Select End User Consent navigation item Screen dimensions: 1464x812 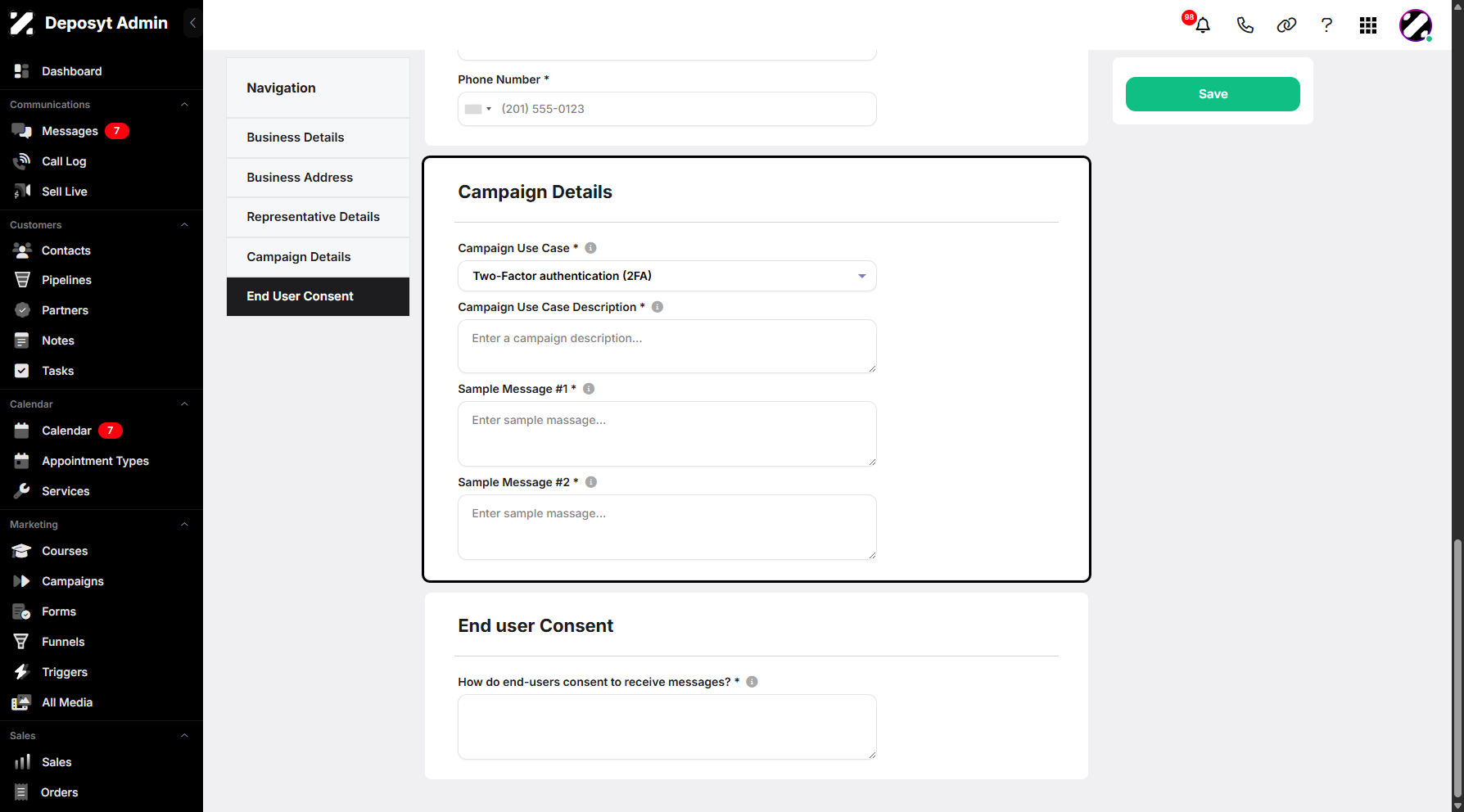[x=318, y=296]
